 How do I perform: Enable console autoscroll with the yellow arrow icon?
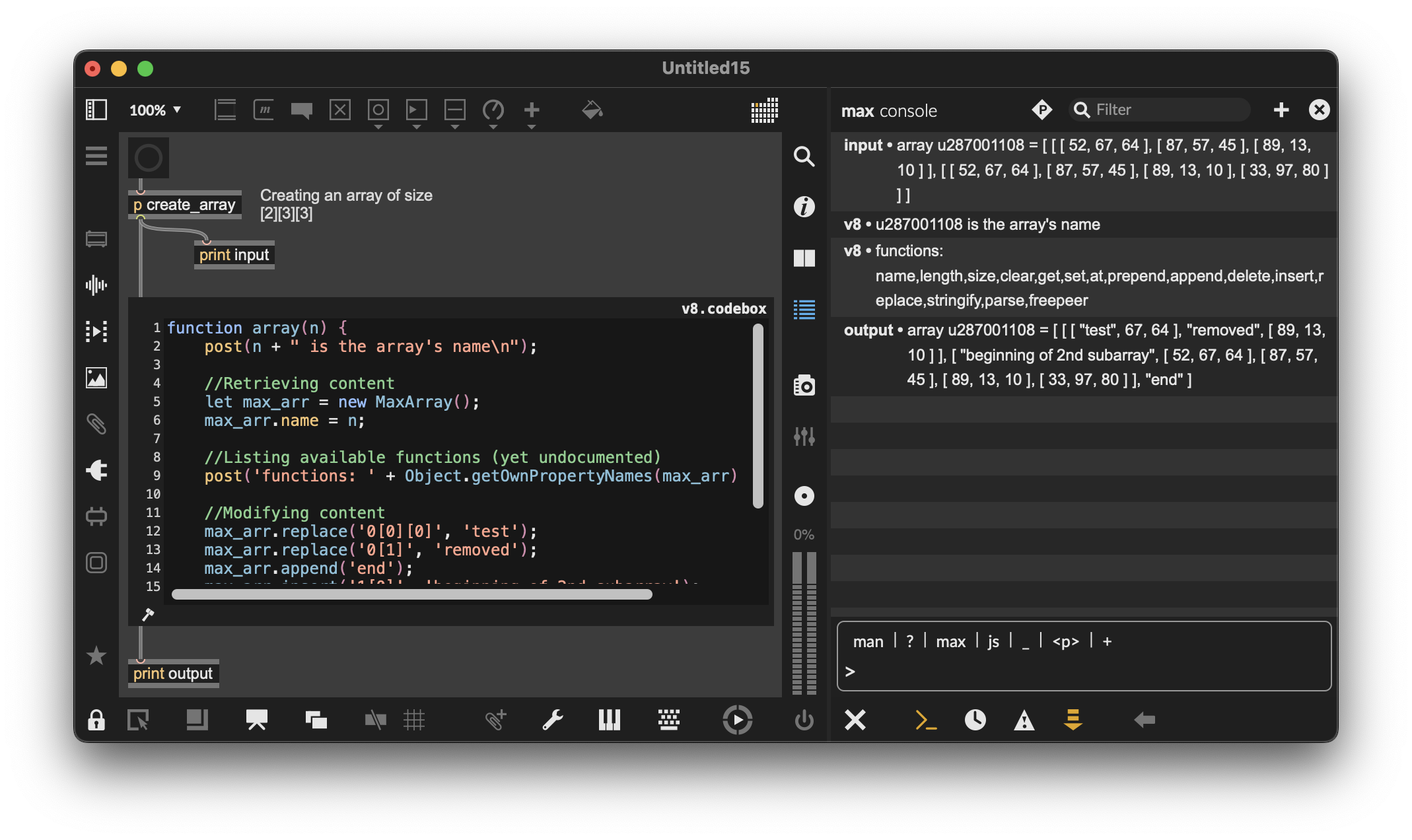click(x=1074, y=720)
